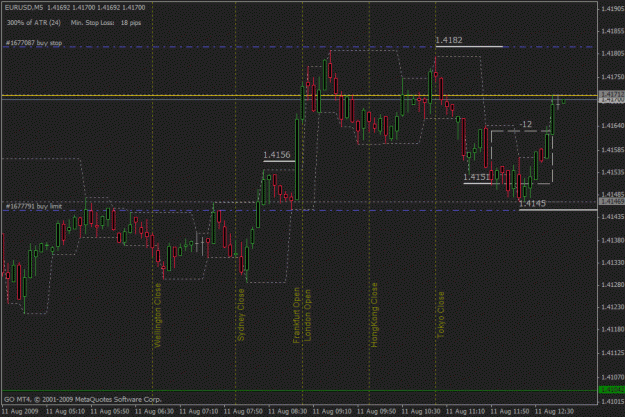Image resolution: width=625 pixels, height=417 pixels.
Task: Click the '11 Aug 07:10' time axis label
Action: (x=199, y=411)
